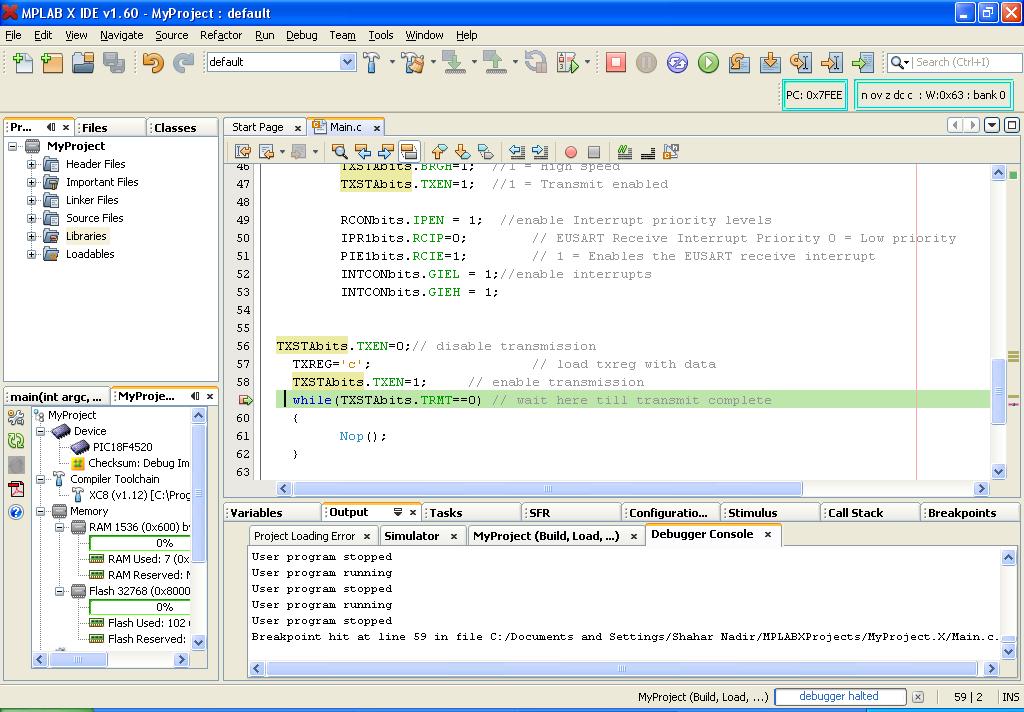Minimize the dashboard MyProje... panel
Screen dimensions: 1024x712
195,396
